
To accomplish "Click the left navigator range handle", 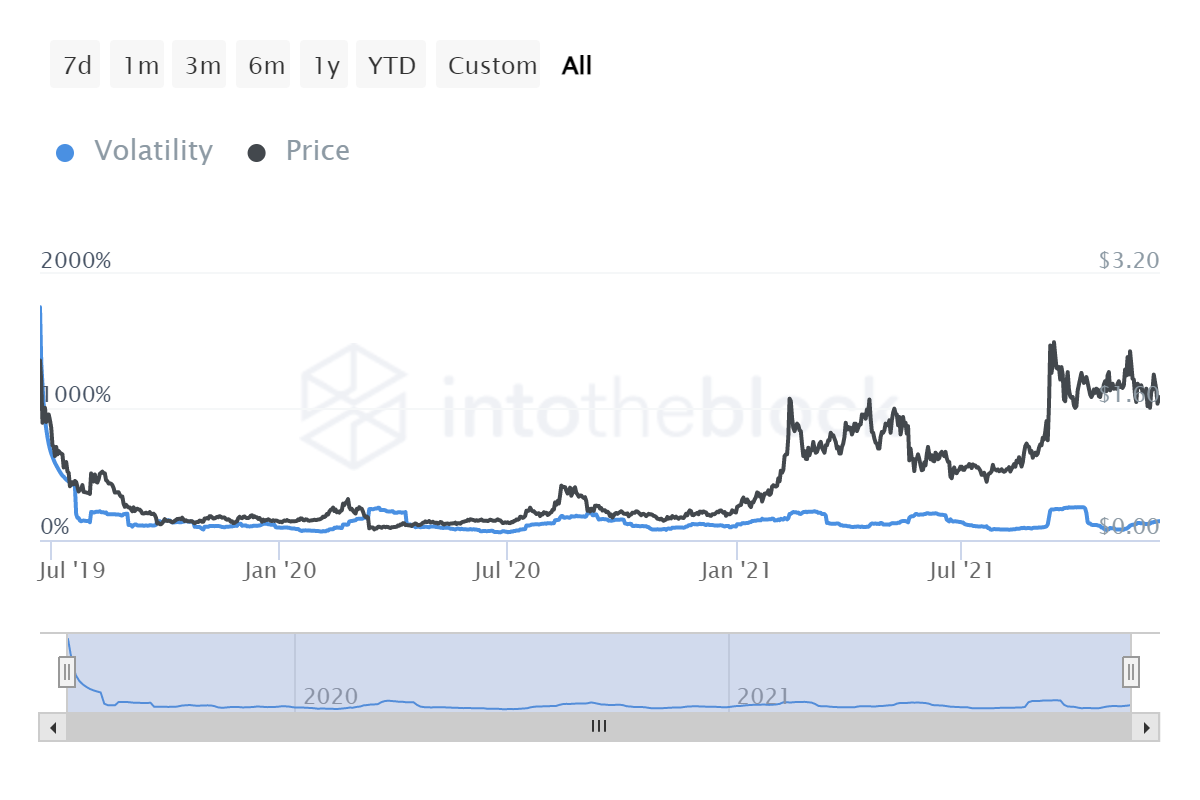I will tap(67, 670).
